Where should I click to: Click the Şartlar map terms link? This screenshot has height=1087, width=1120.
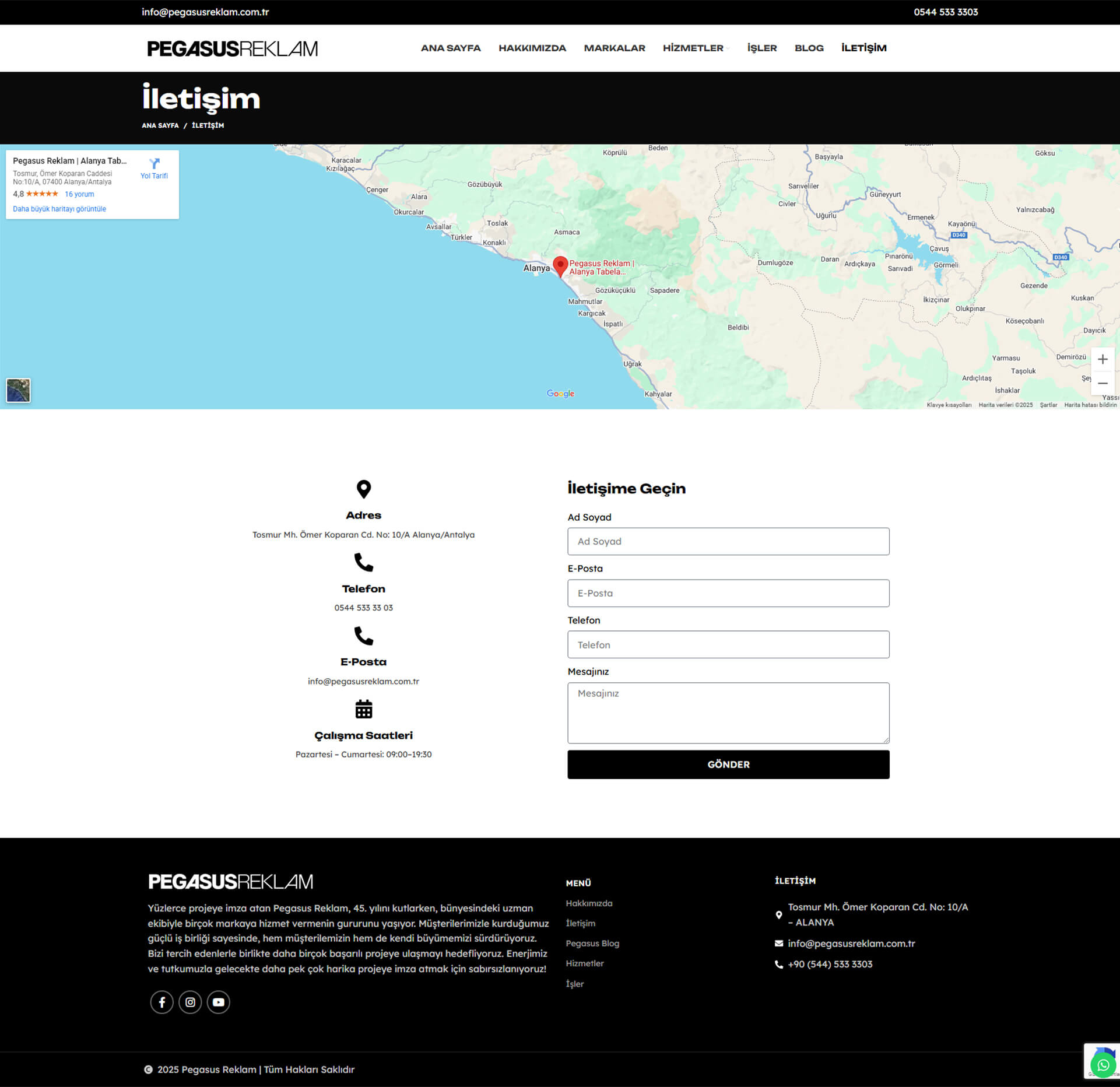point(1048,405)
